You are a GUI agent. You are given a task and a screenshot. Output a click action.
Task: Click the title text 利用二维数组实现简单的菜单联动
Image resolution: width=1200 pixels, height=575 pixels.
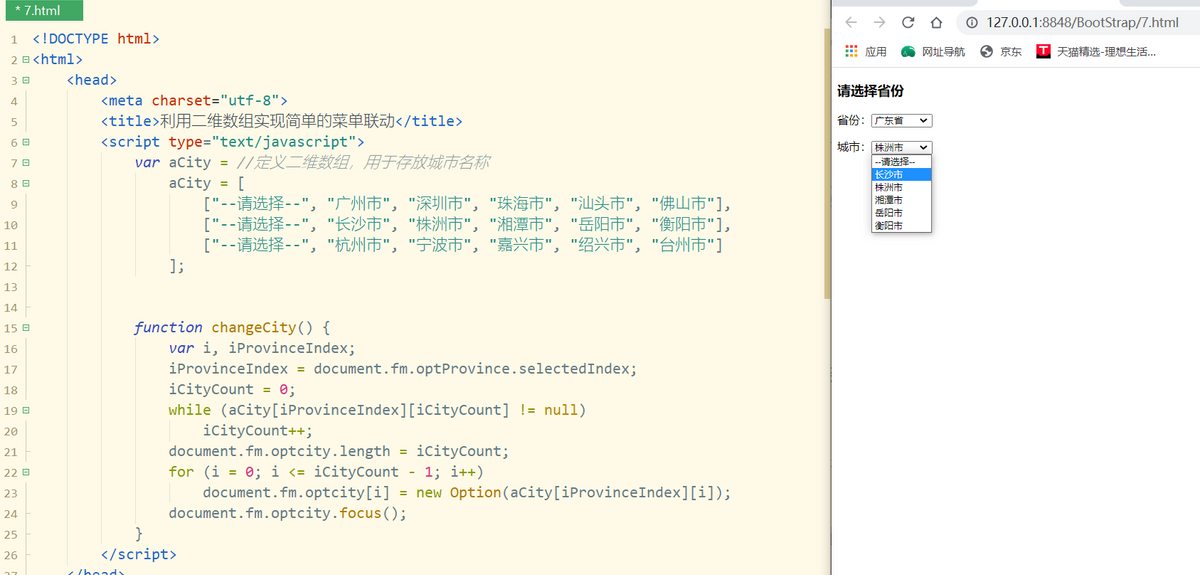[x=278, y=121]
